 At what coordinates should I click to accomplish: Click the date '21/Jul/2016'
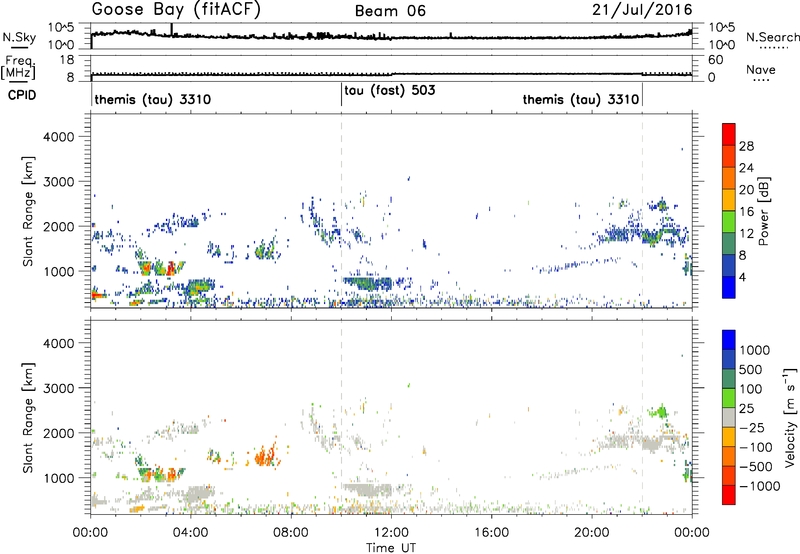pyautogui.click(x=642, y=10)
